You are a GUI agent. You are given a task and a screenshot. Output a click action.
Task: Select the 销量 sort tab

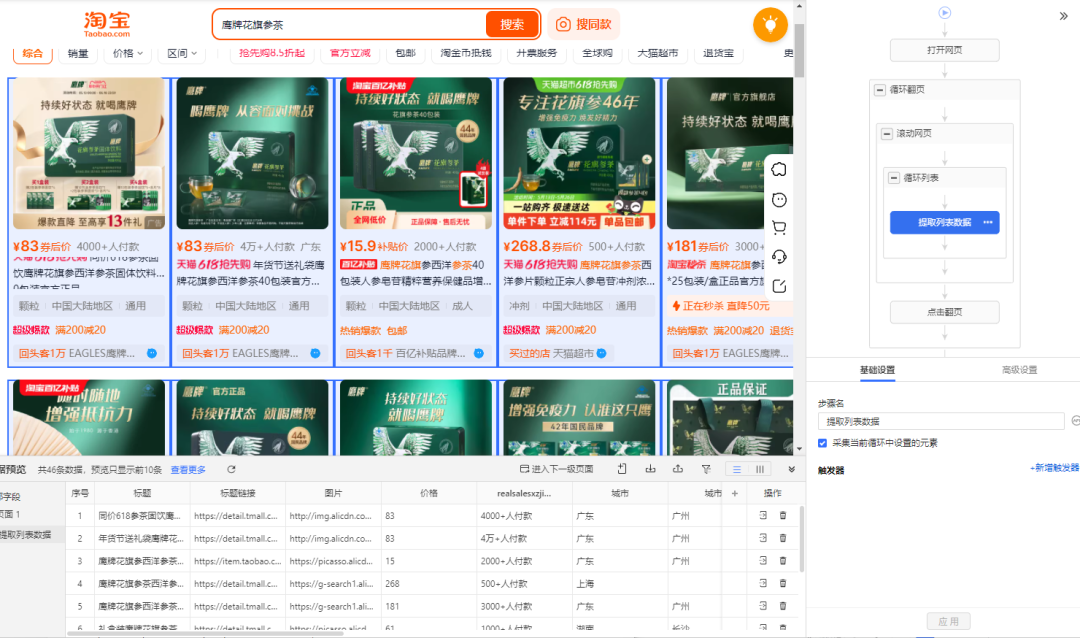point(77,53)
